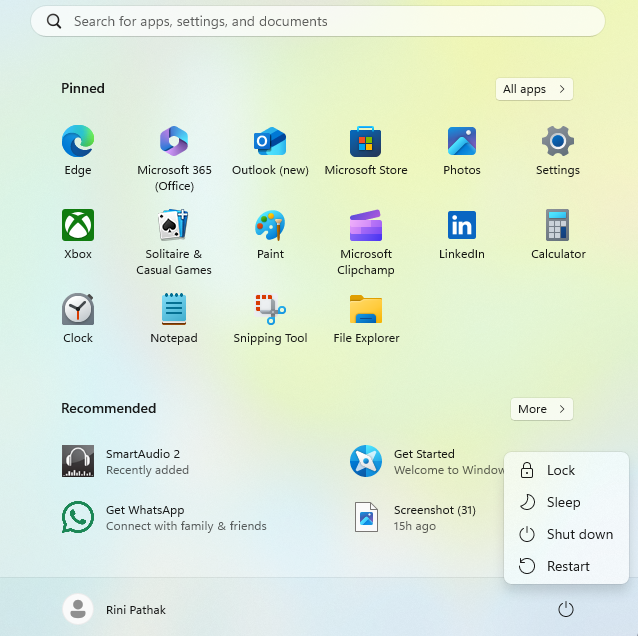This screenshot has height=636, width=638.
Task: Click the Get Started title text
Action: pos(424,454)
